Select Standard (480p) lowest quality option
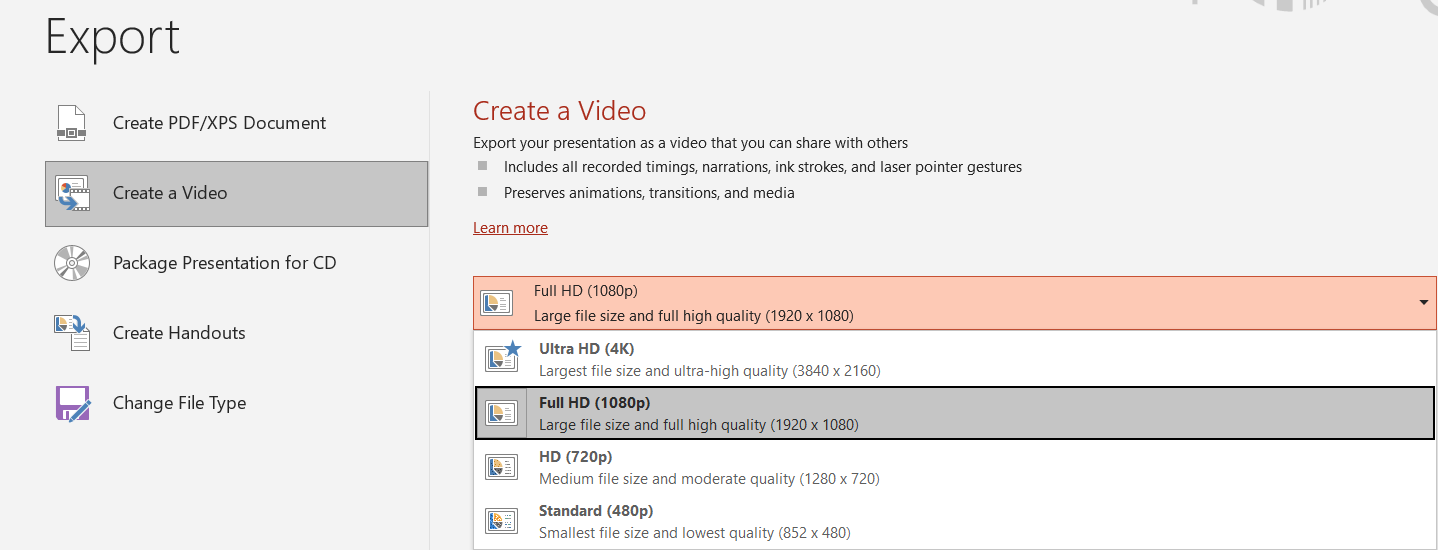The height and width of the screenshot is (550, 1438). 694,521
